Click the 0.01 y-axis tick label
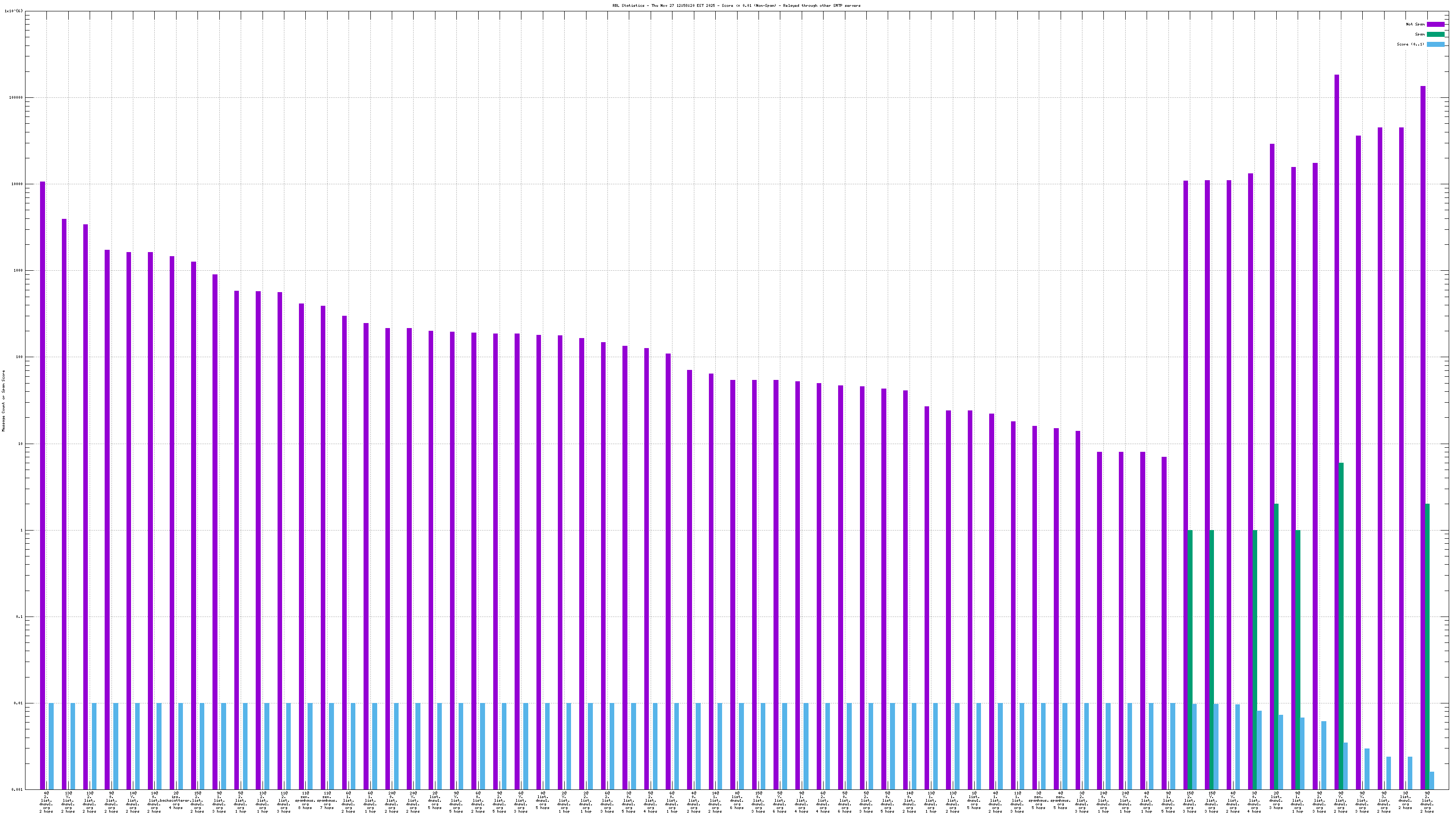Viewport: 1456px width, 819px height. [x=18, y=704]
